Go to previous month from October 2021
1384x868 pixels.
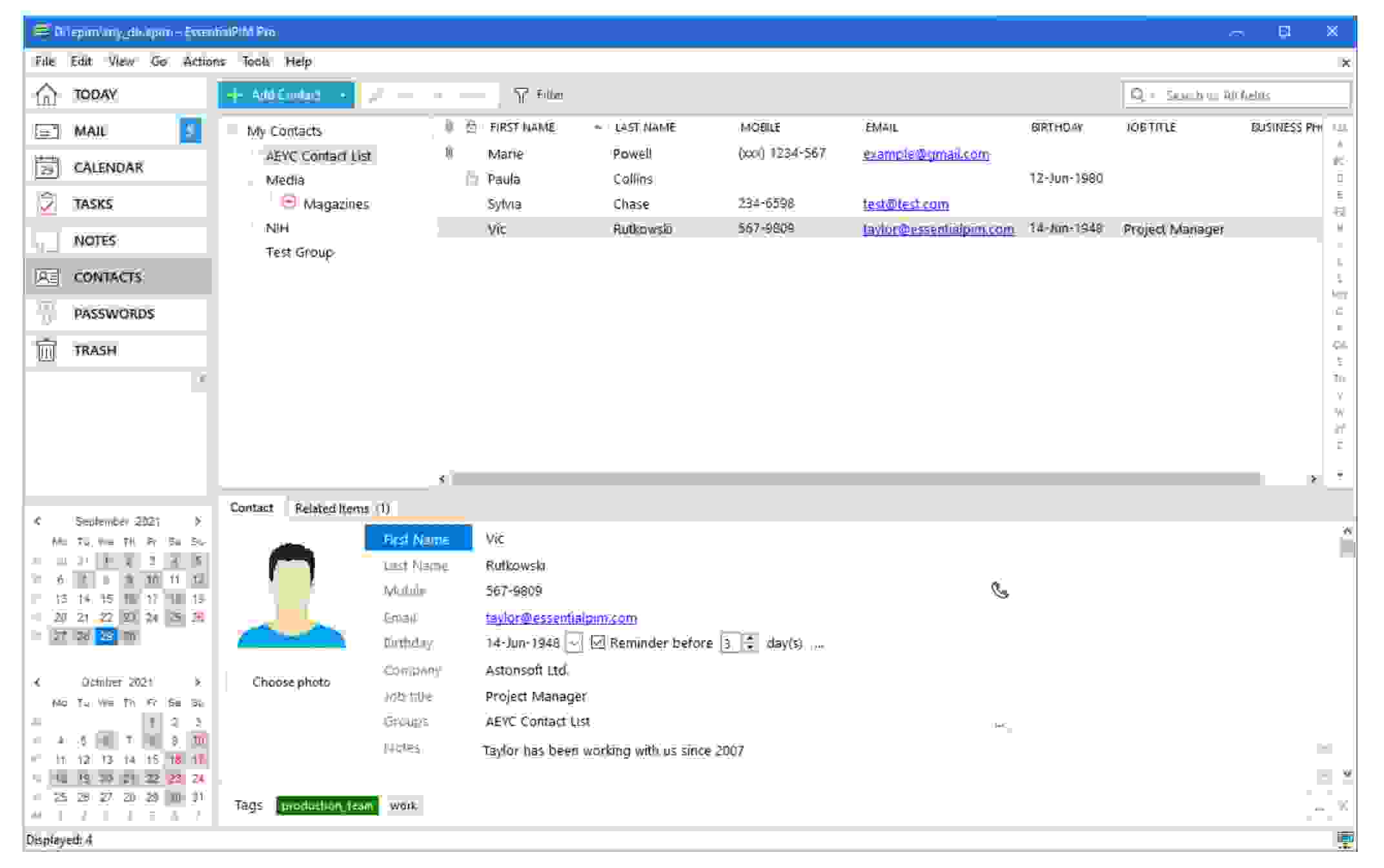(x=37, y=682)
